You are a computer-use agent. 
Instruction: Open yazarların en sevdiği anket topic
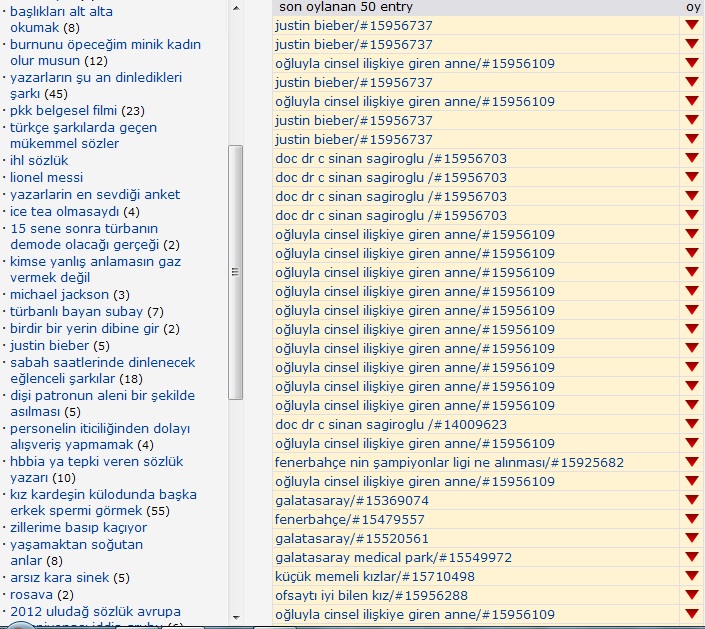(x=95, y=194)
